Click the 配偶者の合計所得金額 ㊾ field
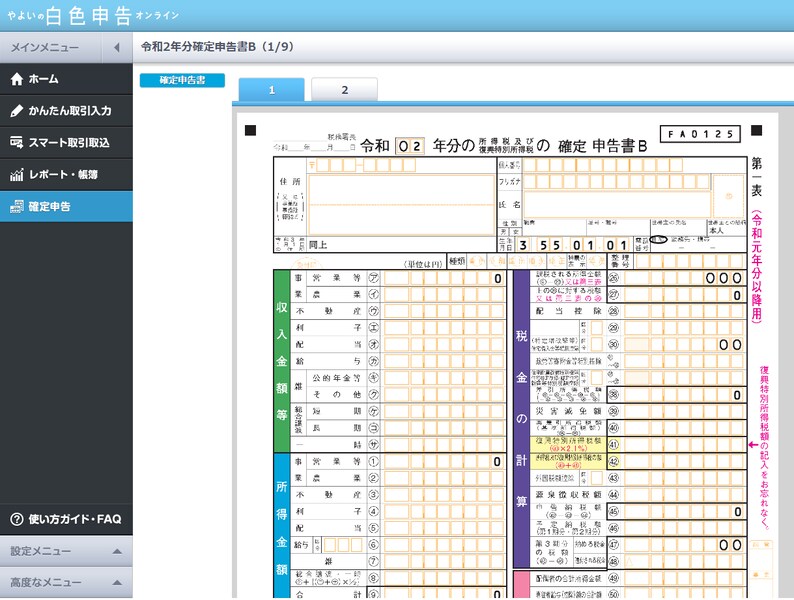This screenshot has height=600, width=794. pyautogui.click(x=684, y=578)
